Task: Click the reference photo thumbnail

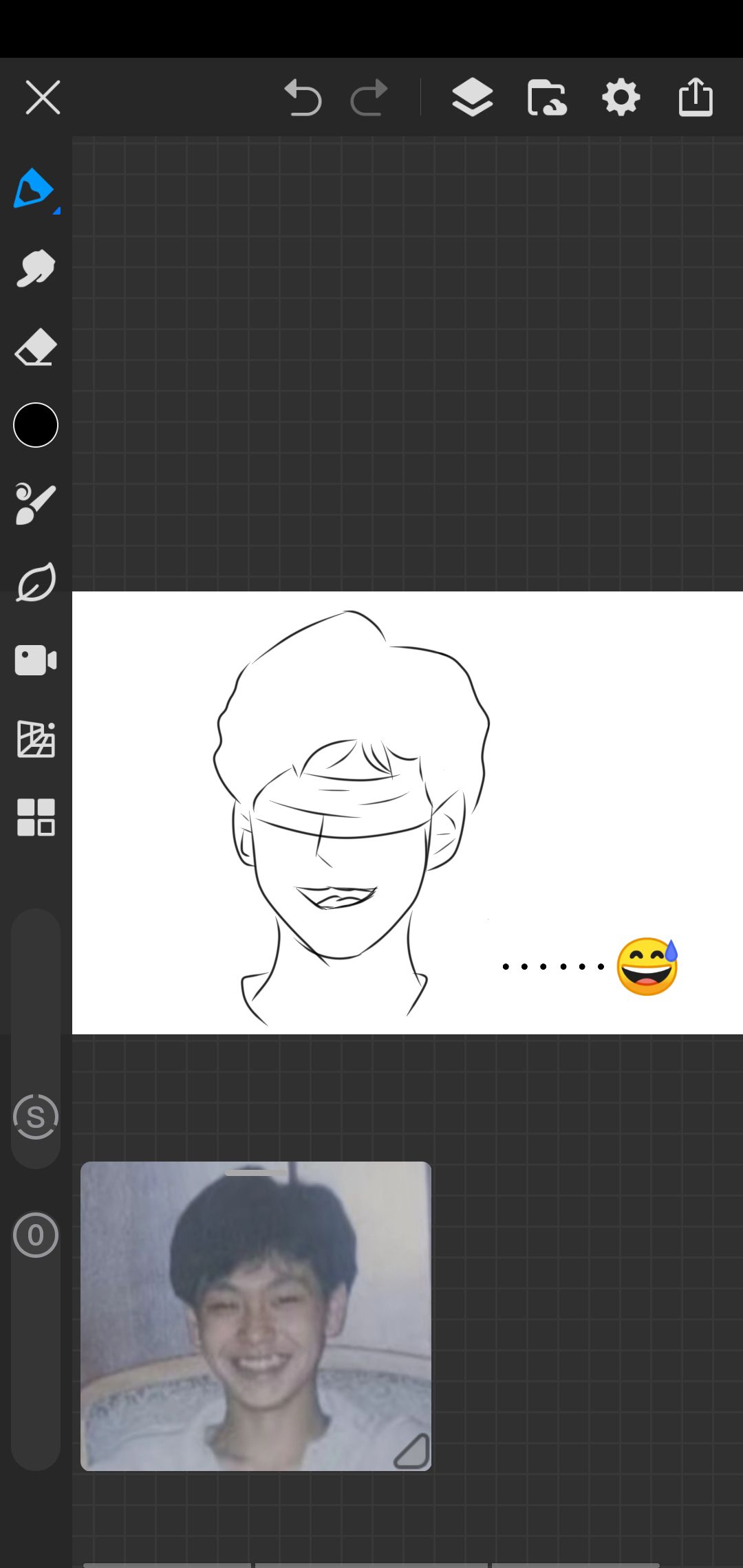Action: pos(256,1316)
